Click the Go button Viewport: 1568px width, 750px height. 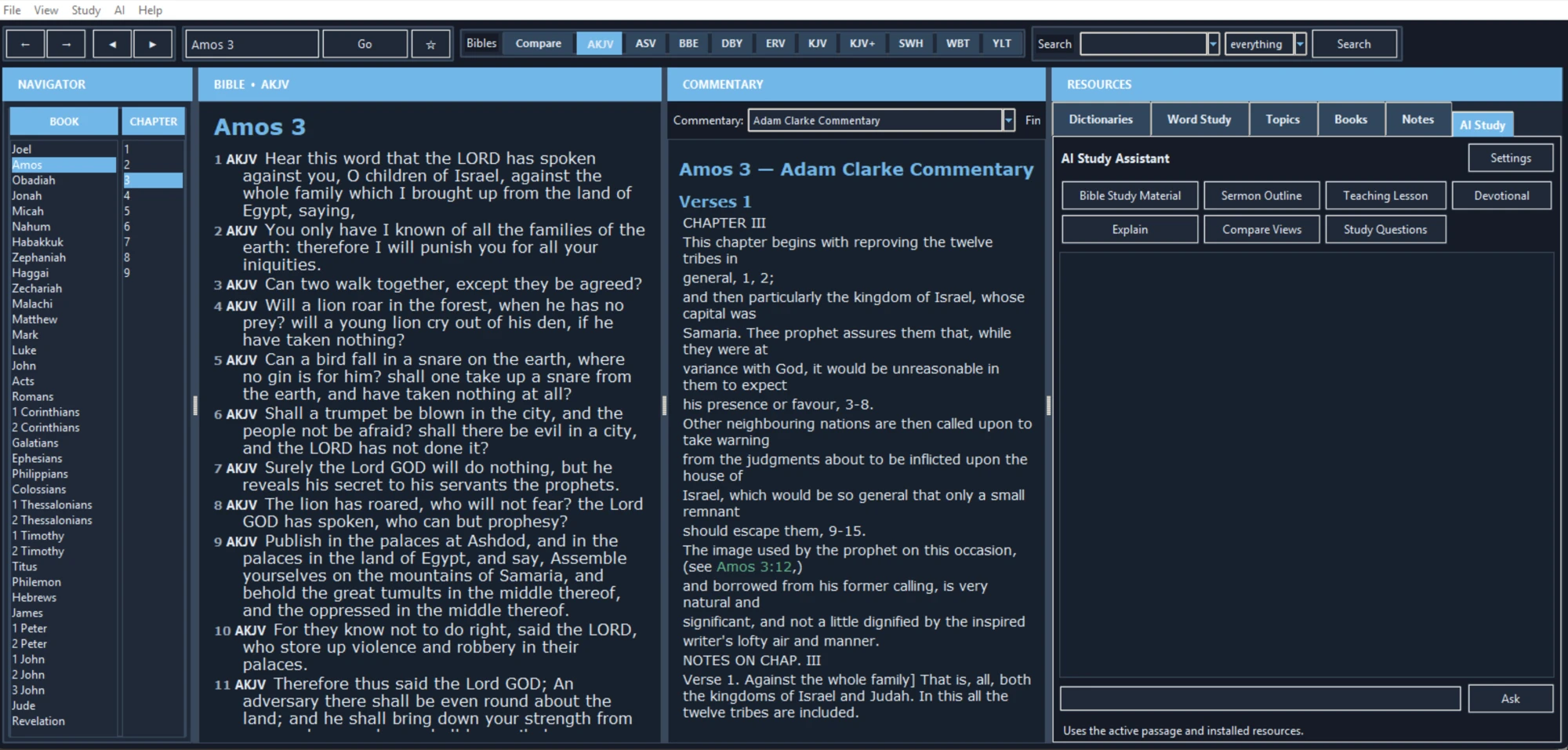pyautogui.click(x=365, y=44)
